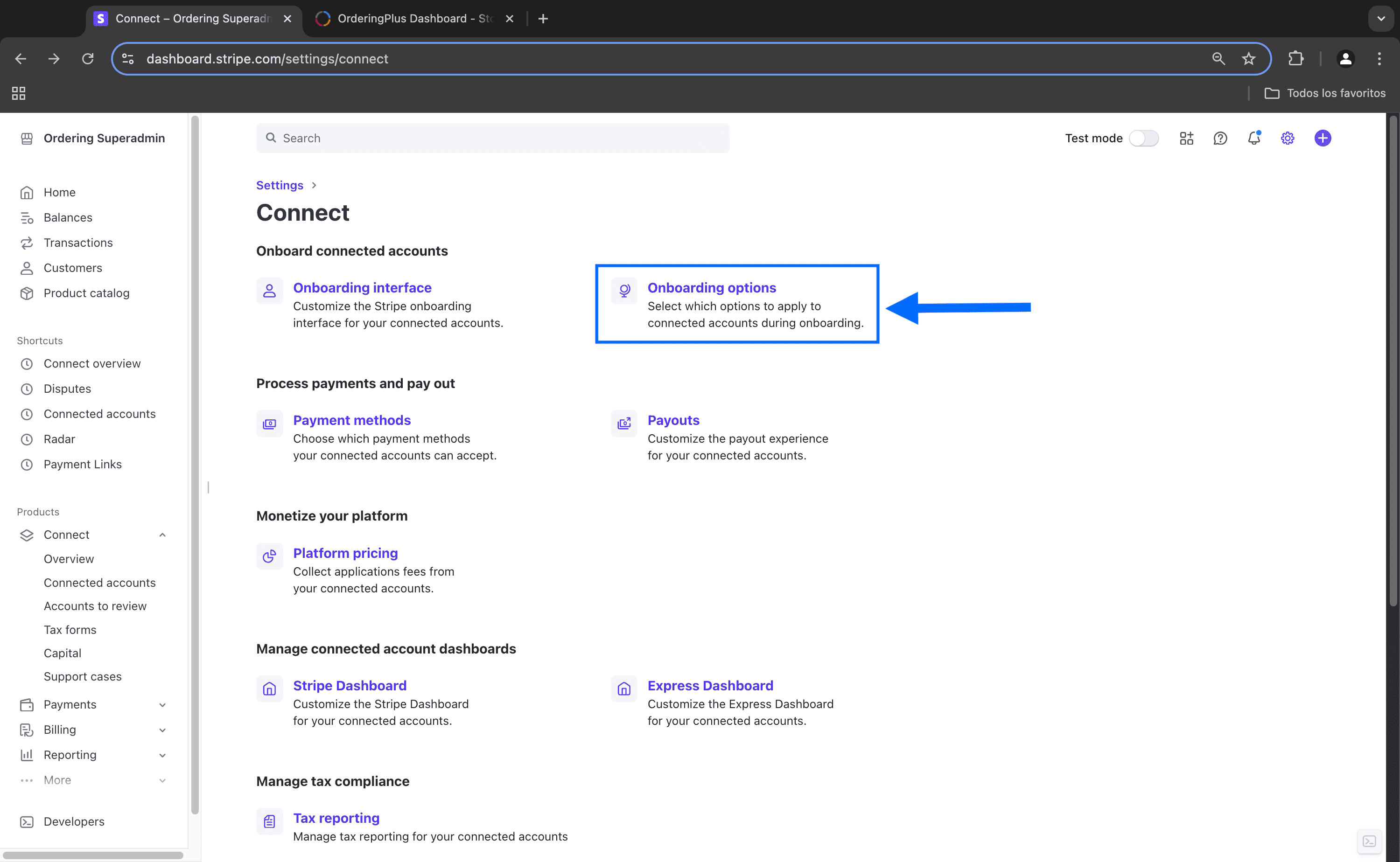Click the Stripe Dashboard house icon
Image resolution: width=1400 pixels, height=862 pixels.
click(269, 688)
